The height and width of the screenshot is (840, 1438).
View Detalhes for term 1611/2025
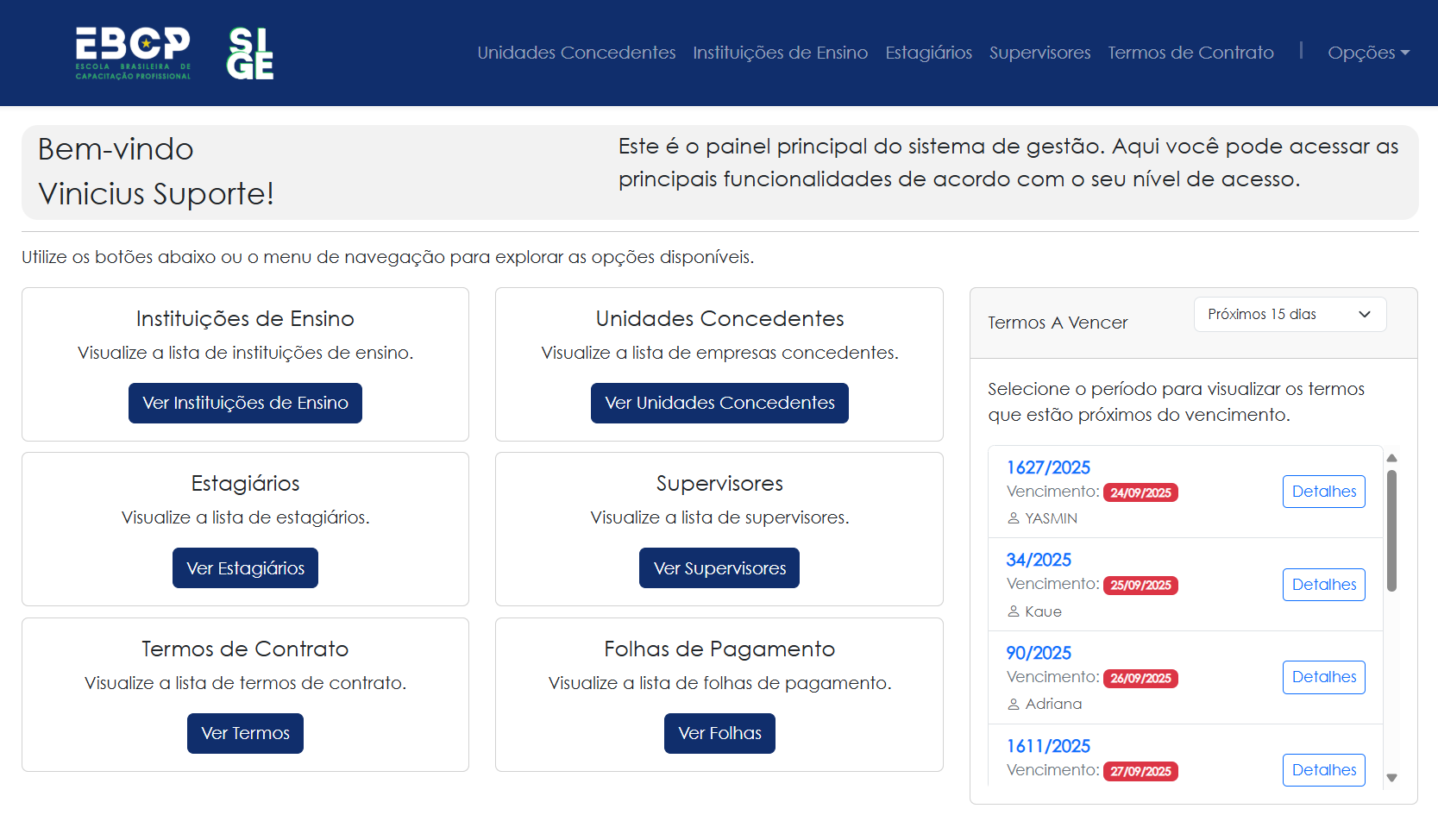[x=1323, y=770]
